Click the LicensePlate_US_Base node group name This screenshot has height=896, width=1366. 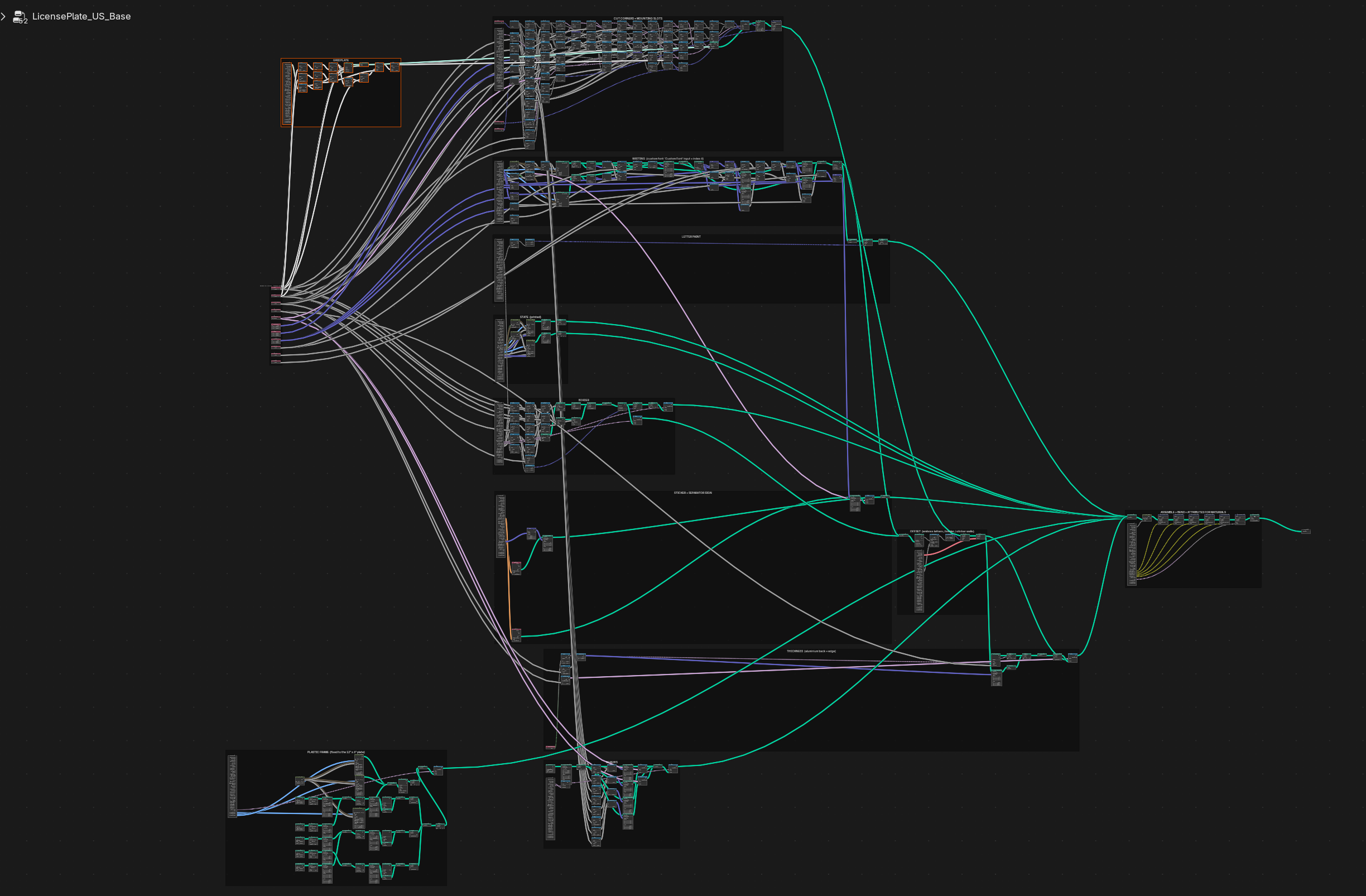pyautogui.click(x=81, y=17)
